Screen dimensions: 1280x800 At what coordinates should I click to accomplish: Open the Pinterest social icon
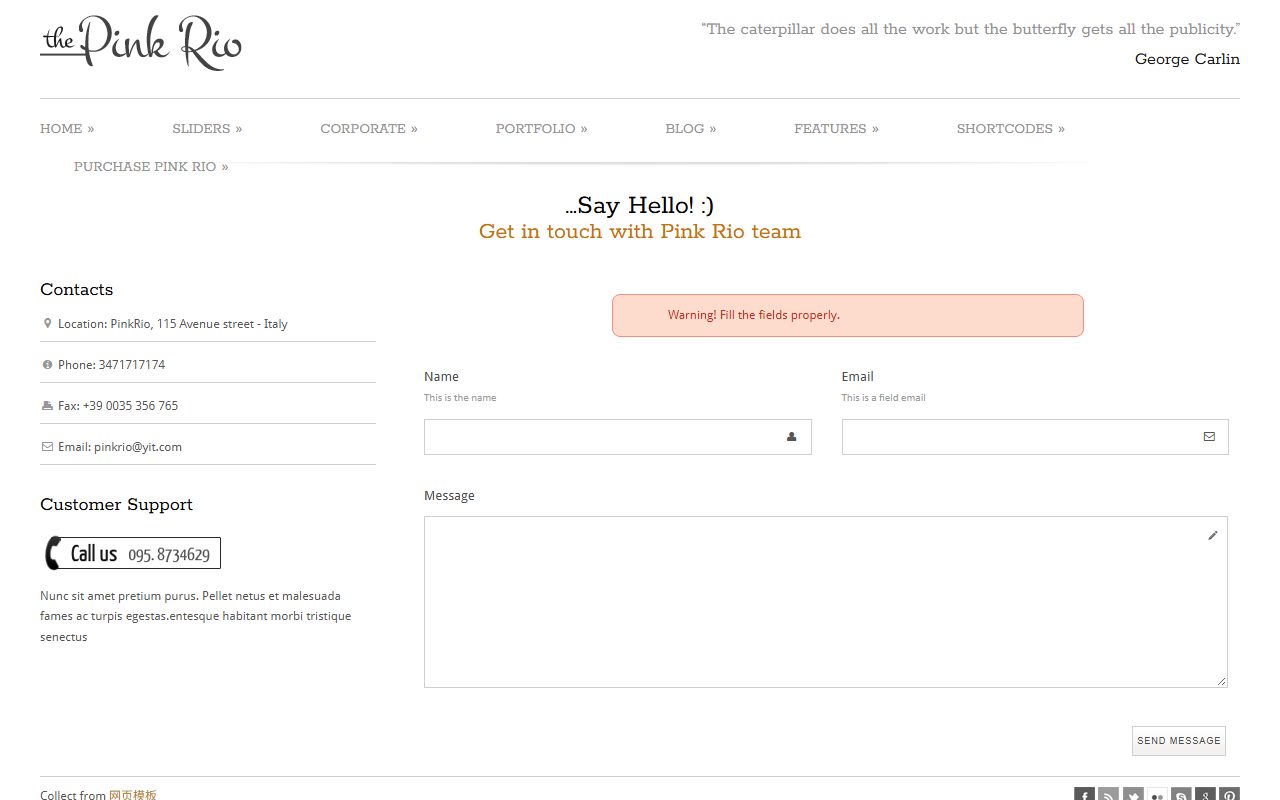tap(1230, 794)
